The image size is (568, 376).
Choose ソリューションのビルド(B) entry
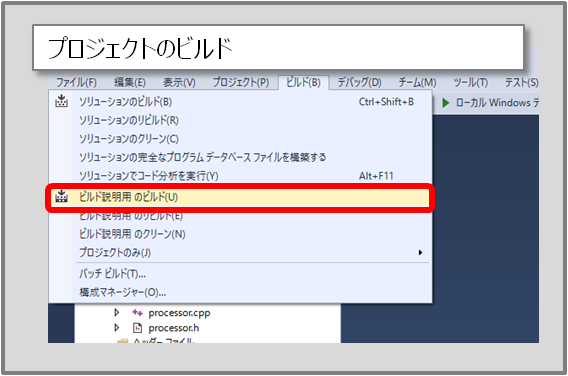(240, 102)
